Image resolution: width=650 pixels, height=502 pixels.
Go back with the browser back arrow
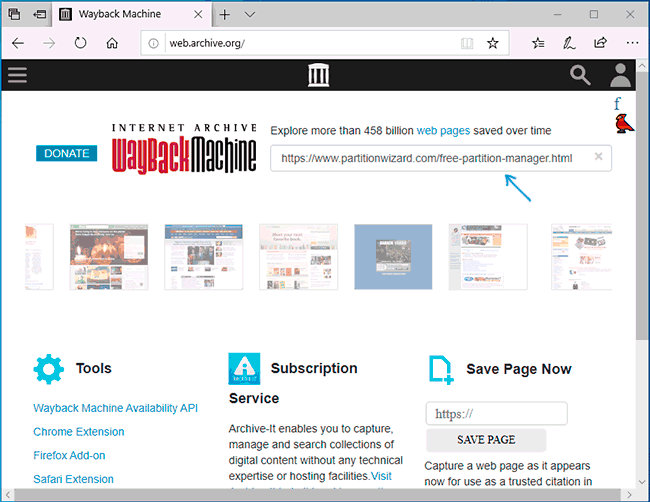18,43
